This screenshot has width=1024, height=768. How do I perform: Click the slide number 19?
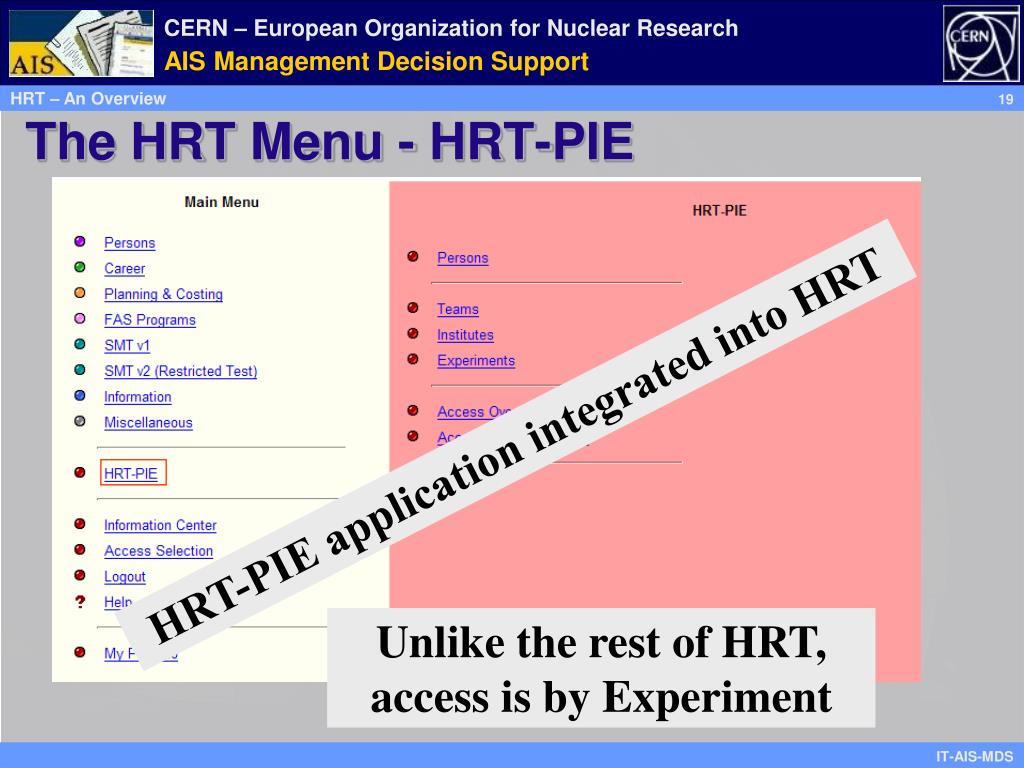(1006, 99)
